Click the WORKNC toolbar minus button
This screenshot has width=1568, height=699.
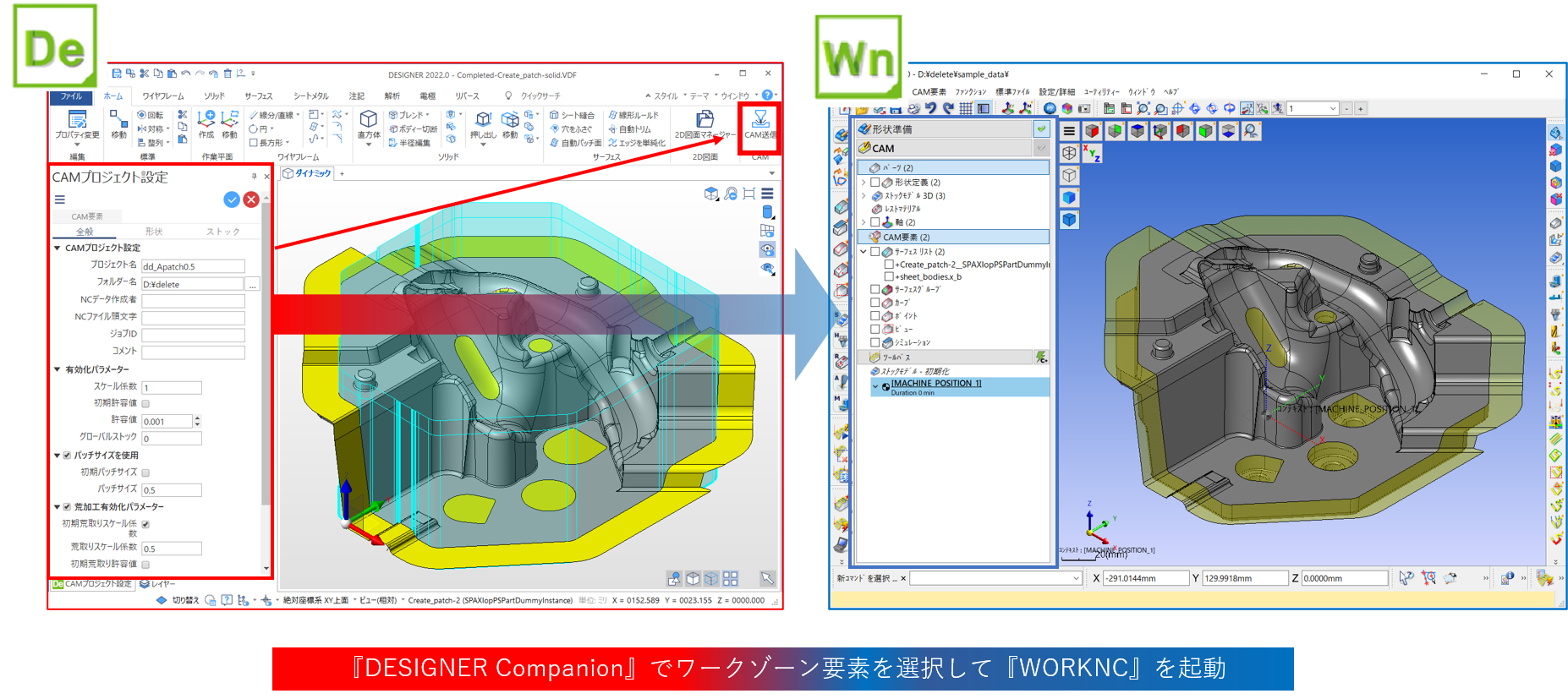(1347, 108)
